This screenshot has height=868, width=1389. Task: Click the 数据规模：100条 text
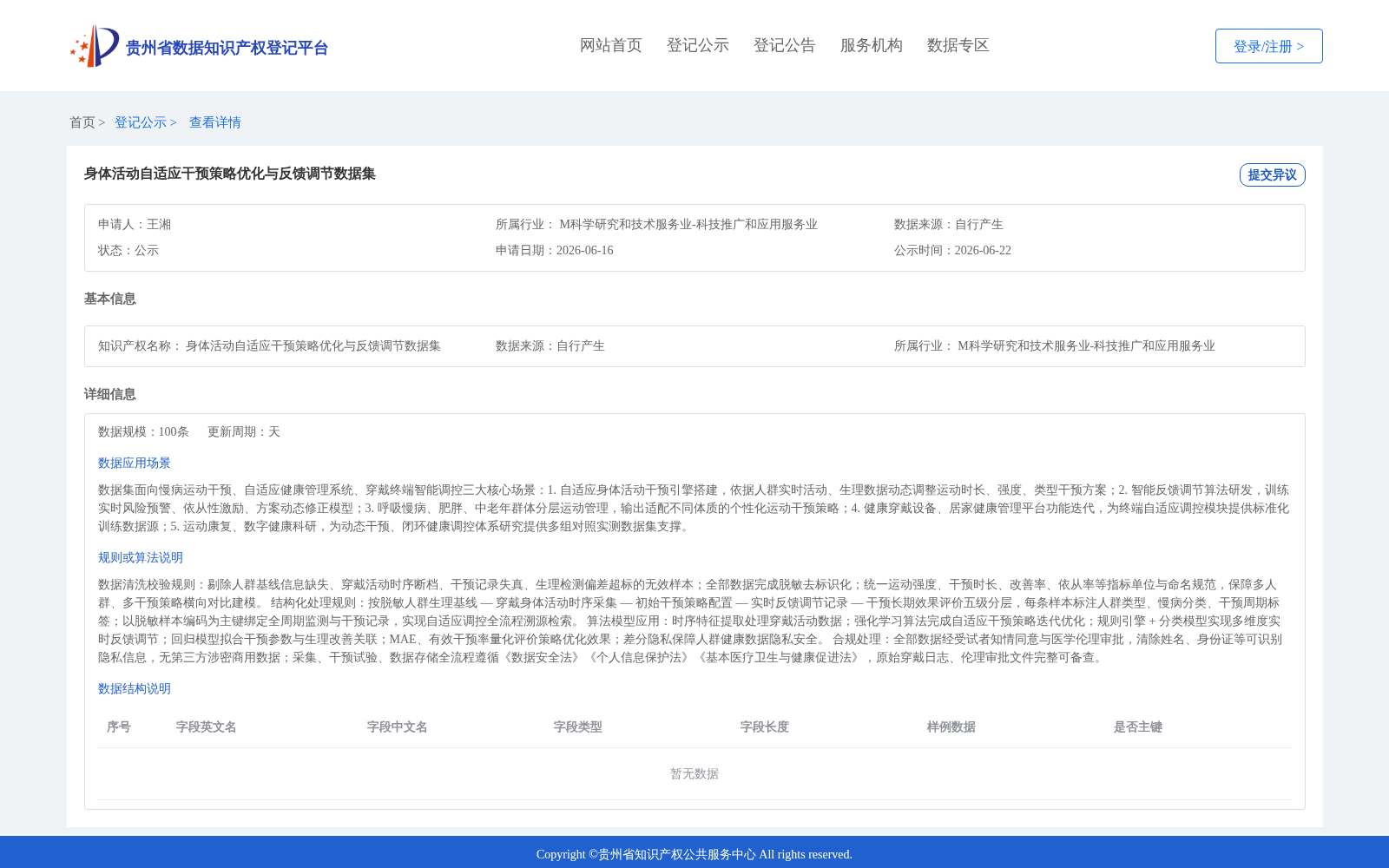143,431
